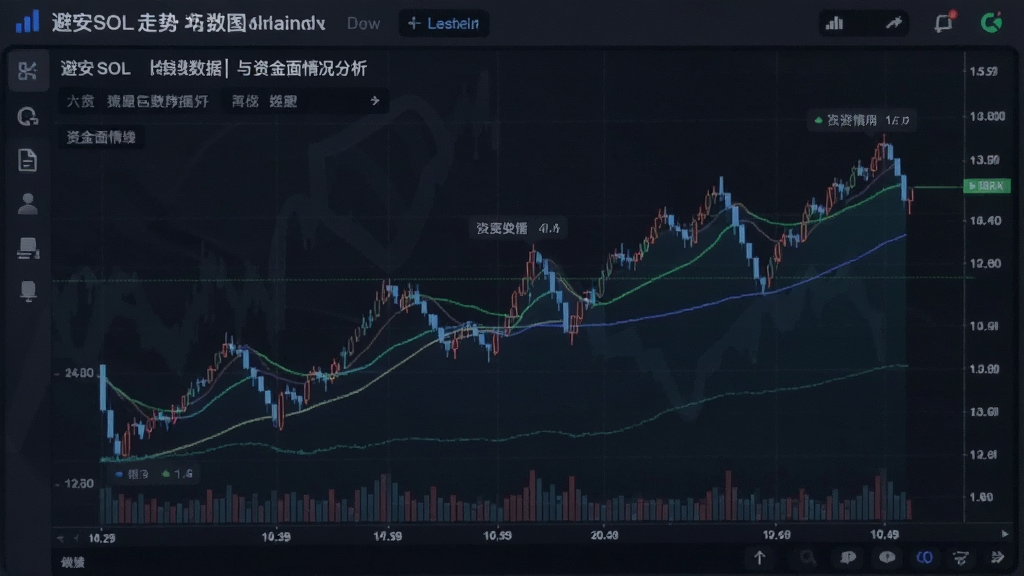Click the search magnifier in the bottom toolbar
Viewport: 1024px width, 576px height.
808,558
